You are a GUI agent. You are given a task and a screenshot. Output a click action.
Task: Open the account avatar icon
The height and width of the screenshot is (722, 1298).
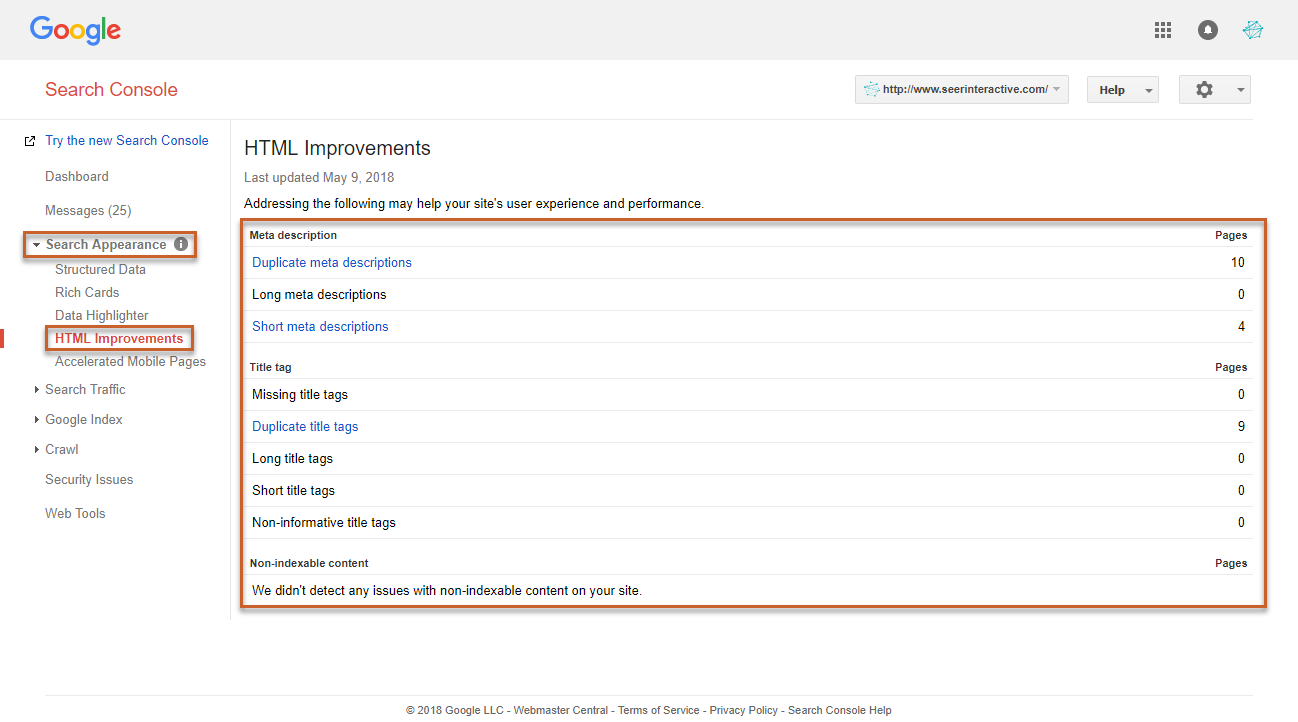pyautogui.click(x=1253, y=30)
